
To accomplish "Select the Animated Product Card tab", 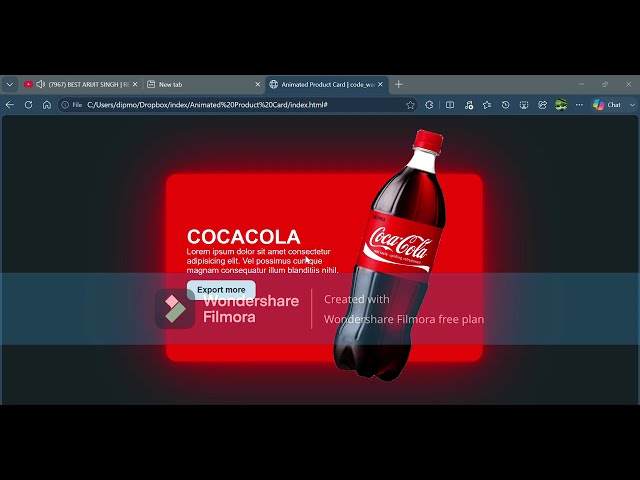I will pyautogui.click(x=327, y=84).
